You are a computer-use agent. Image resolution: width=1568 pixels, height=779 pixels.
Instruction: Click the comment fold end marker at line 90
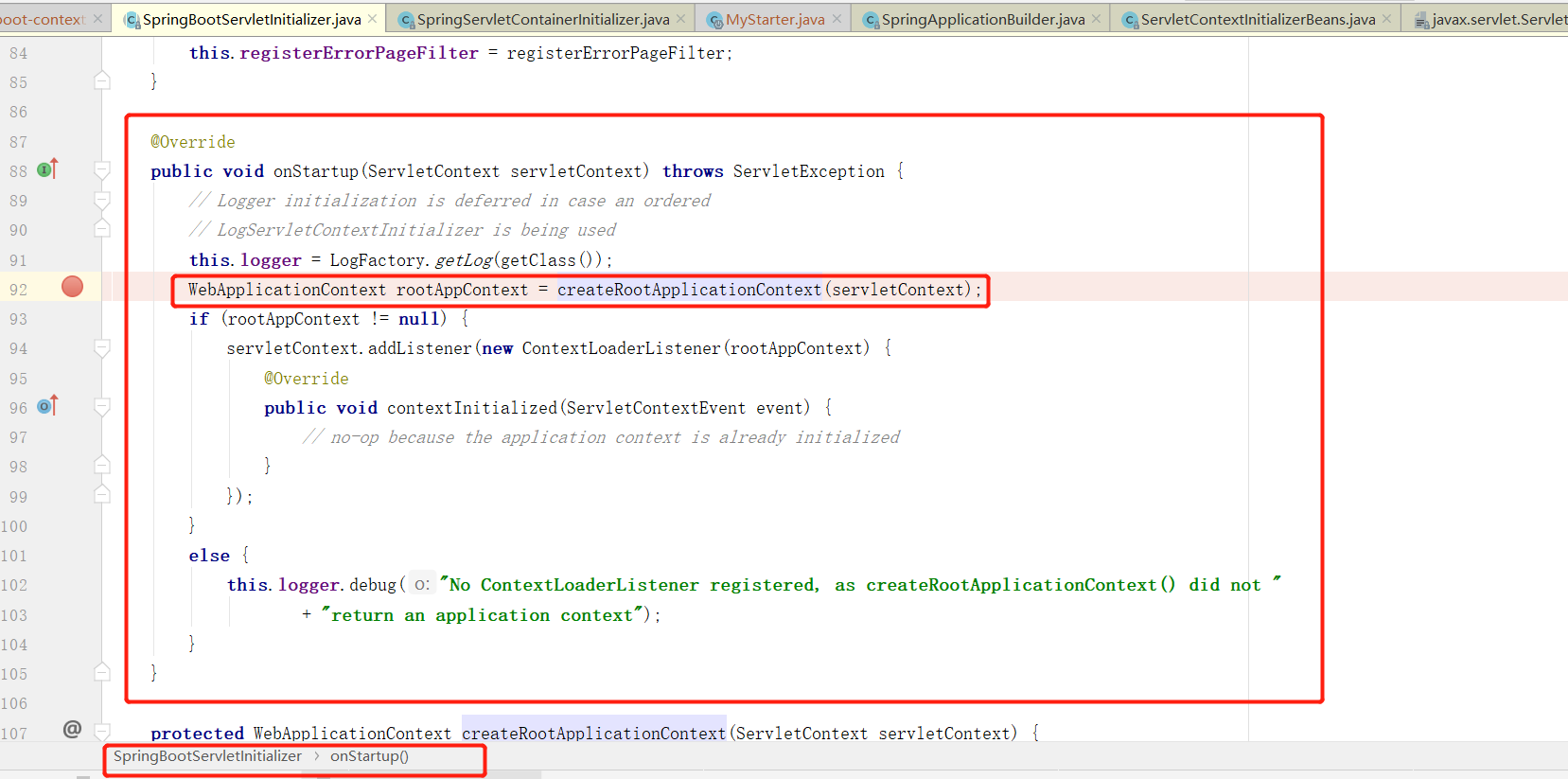click(102, 228)
